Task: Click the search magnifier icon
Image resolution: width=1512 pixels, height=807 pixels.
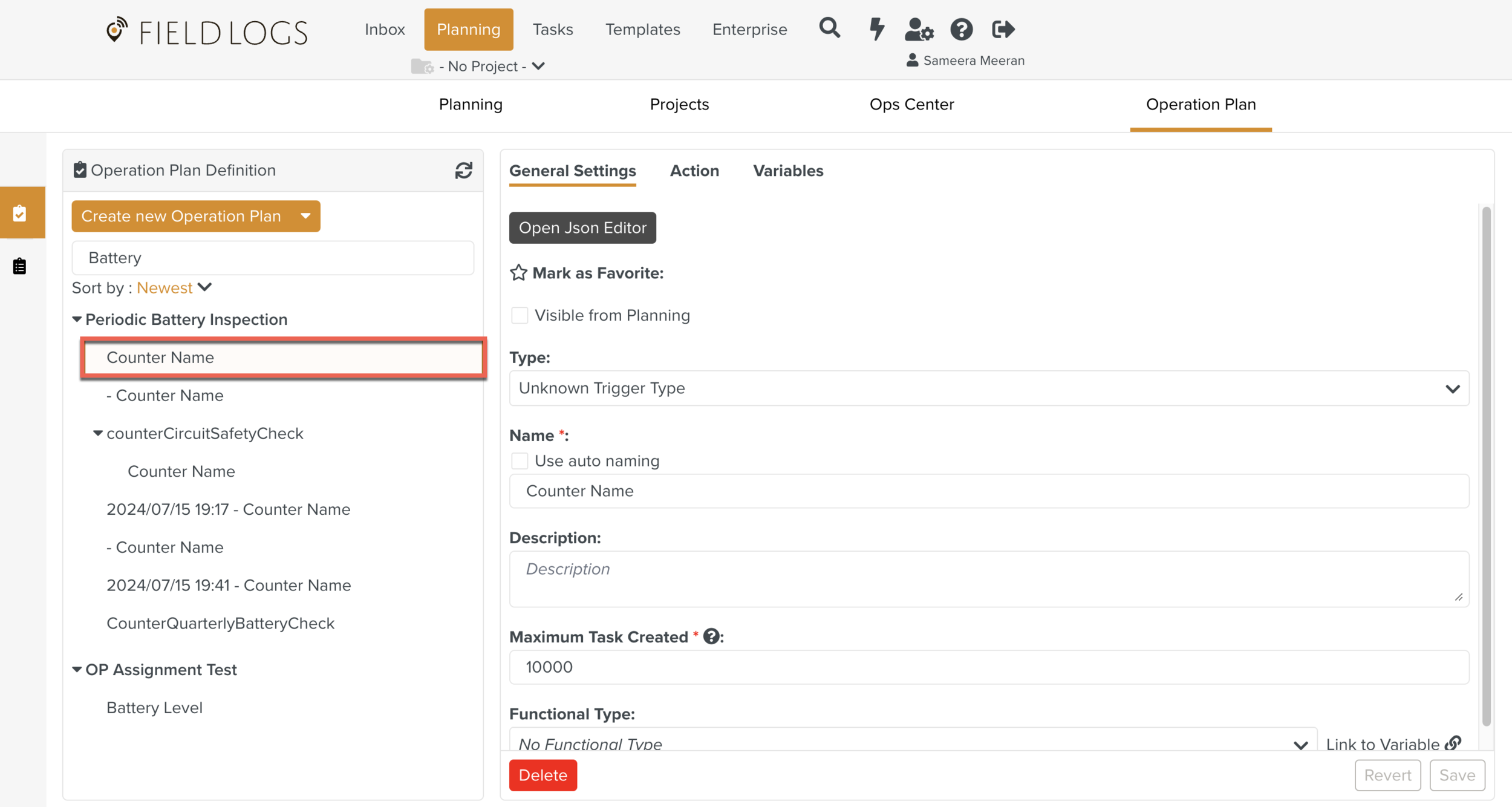Action: pyautogui.click(x=829, y=28)
